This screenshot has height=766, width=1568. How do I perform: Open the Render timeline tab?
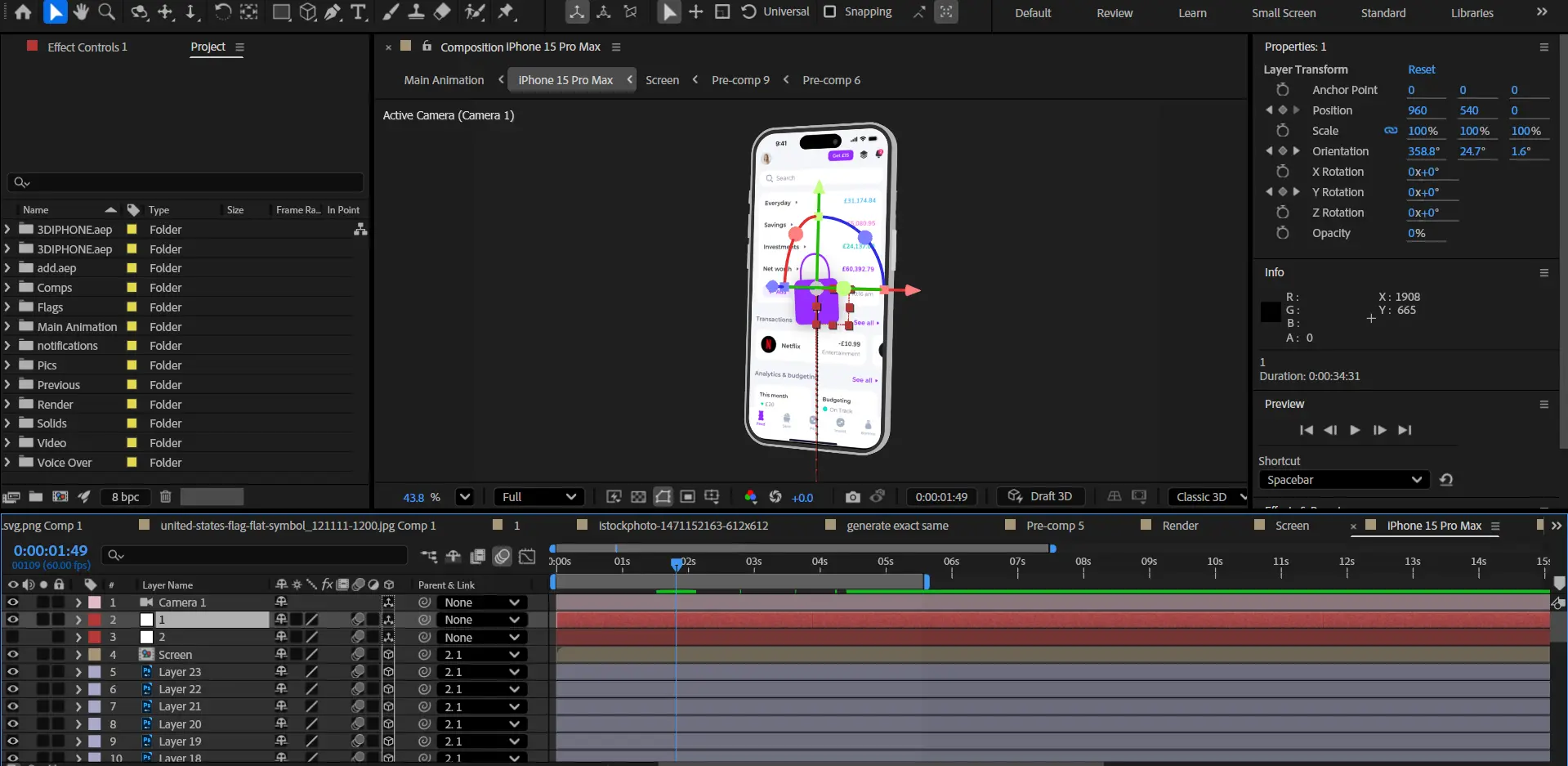(1180, 526)
